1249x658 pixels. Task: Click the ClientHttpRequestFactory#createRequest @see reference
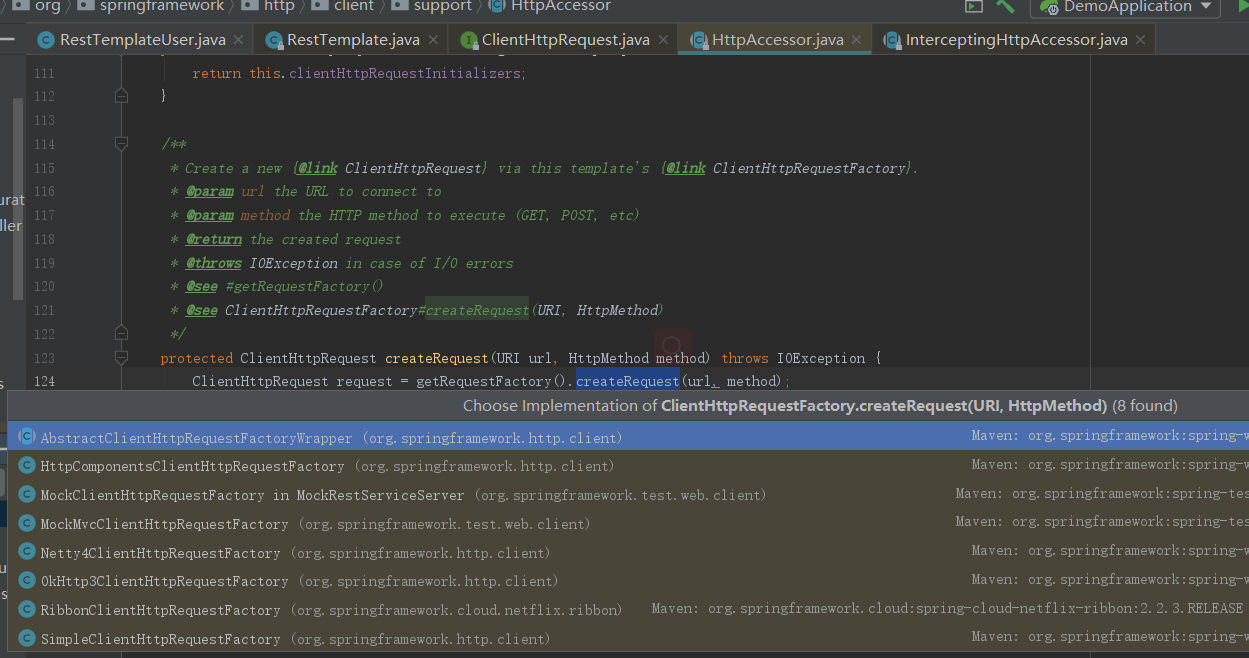pyautogui.click(x=444, y=310)
